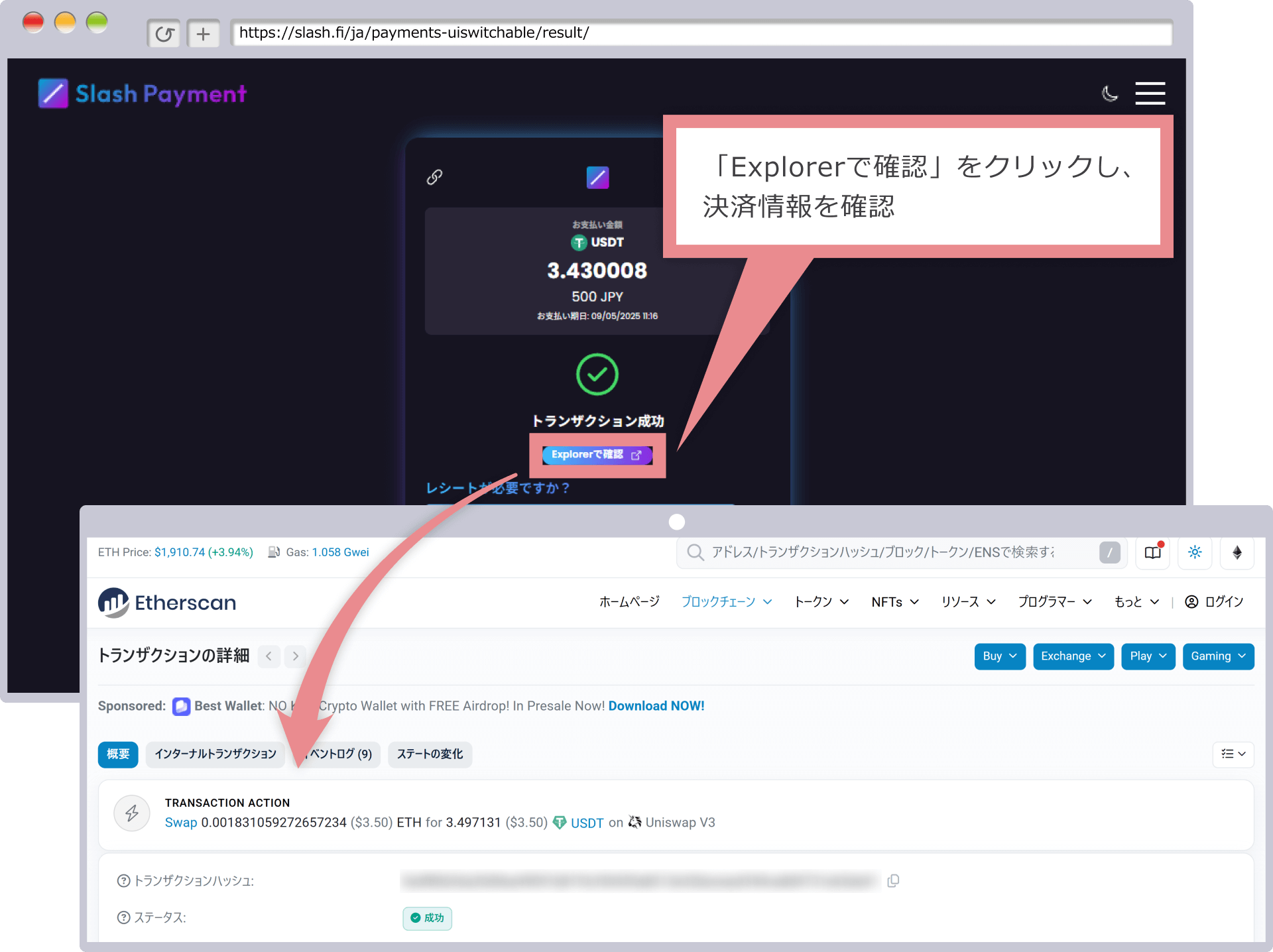This screenshot has width=1273, height=952.
Task: Click the Download NOW! sponsored link
Action: click(x=656, y=706)
